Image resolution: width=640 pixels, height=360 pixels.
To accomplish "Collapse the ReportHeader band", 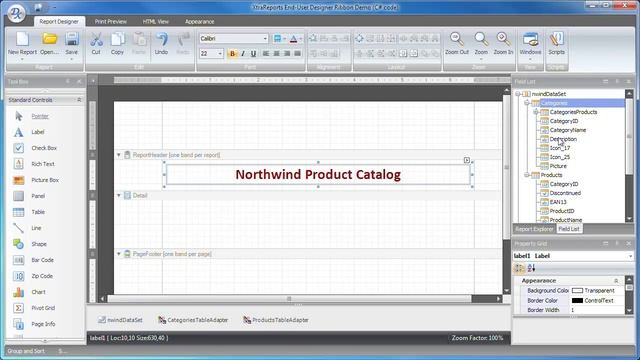I will pos(119,155).
